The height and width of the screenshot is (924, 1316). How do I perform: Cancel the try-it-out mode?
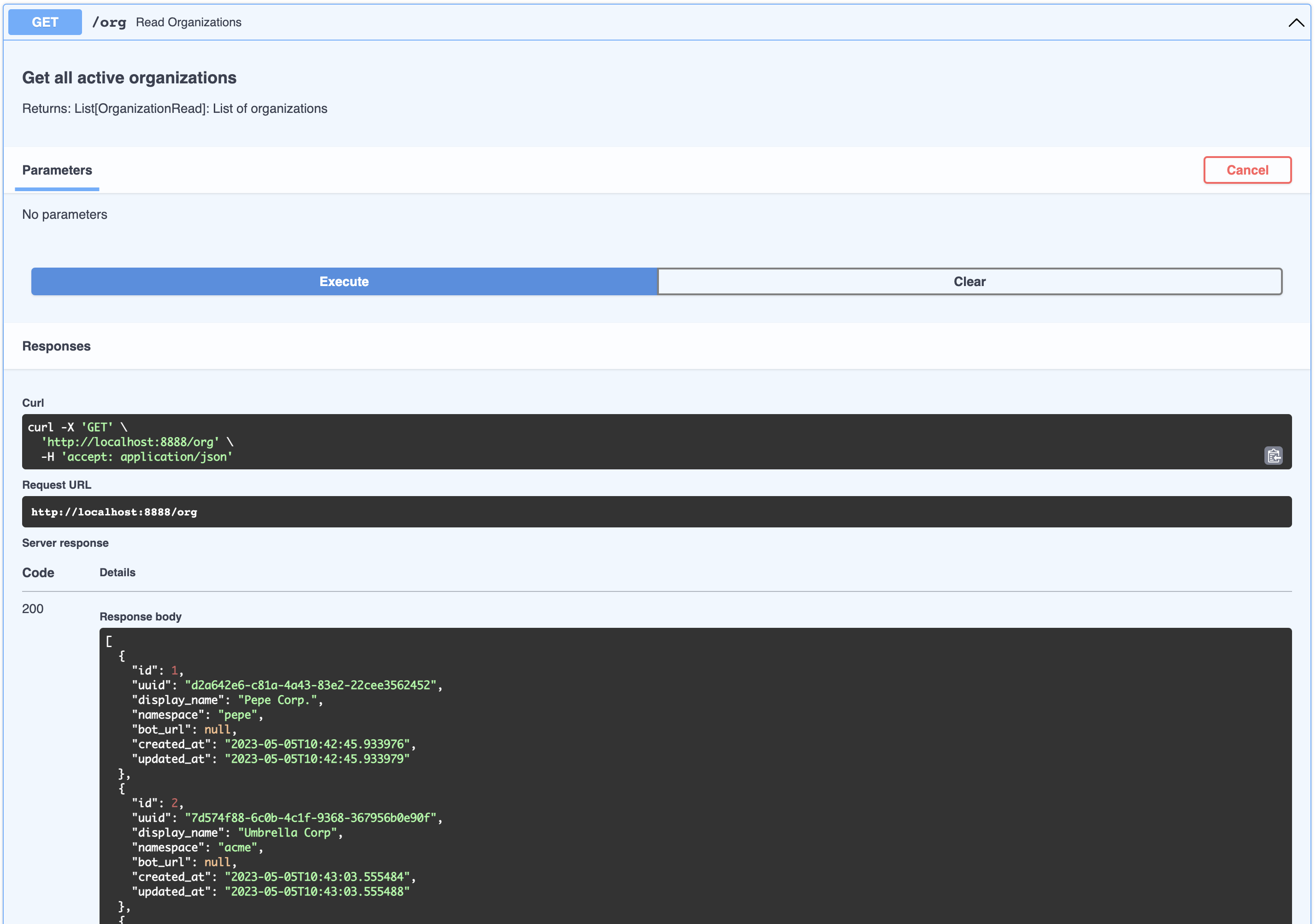pos(1247,170)
